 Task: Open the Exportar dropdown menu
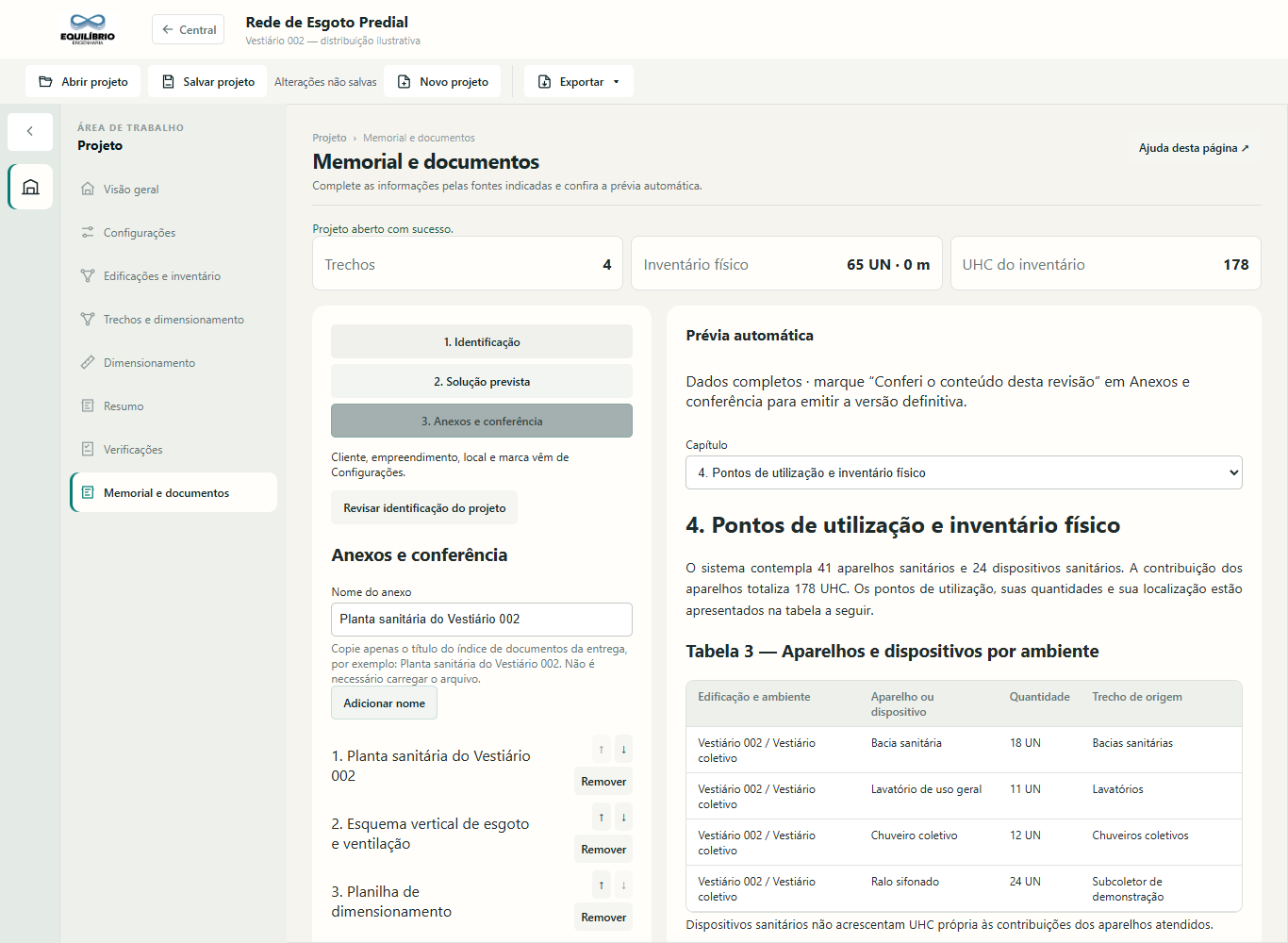[x=579, y=81]
